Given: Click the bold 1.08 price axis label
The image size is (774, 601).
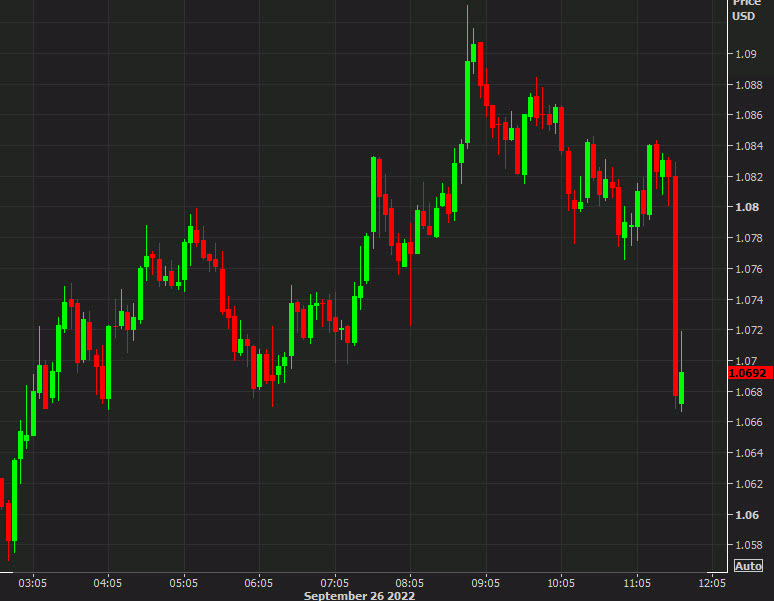Looking at the screenshot, I should 747,207.
